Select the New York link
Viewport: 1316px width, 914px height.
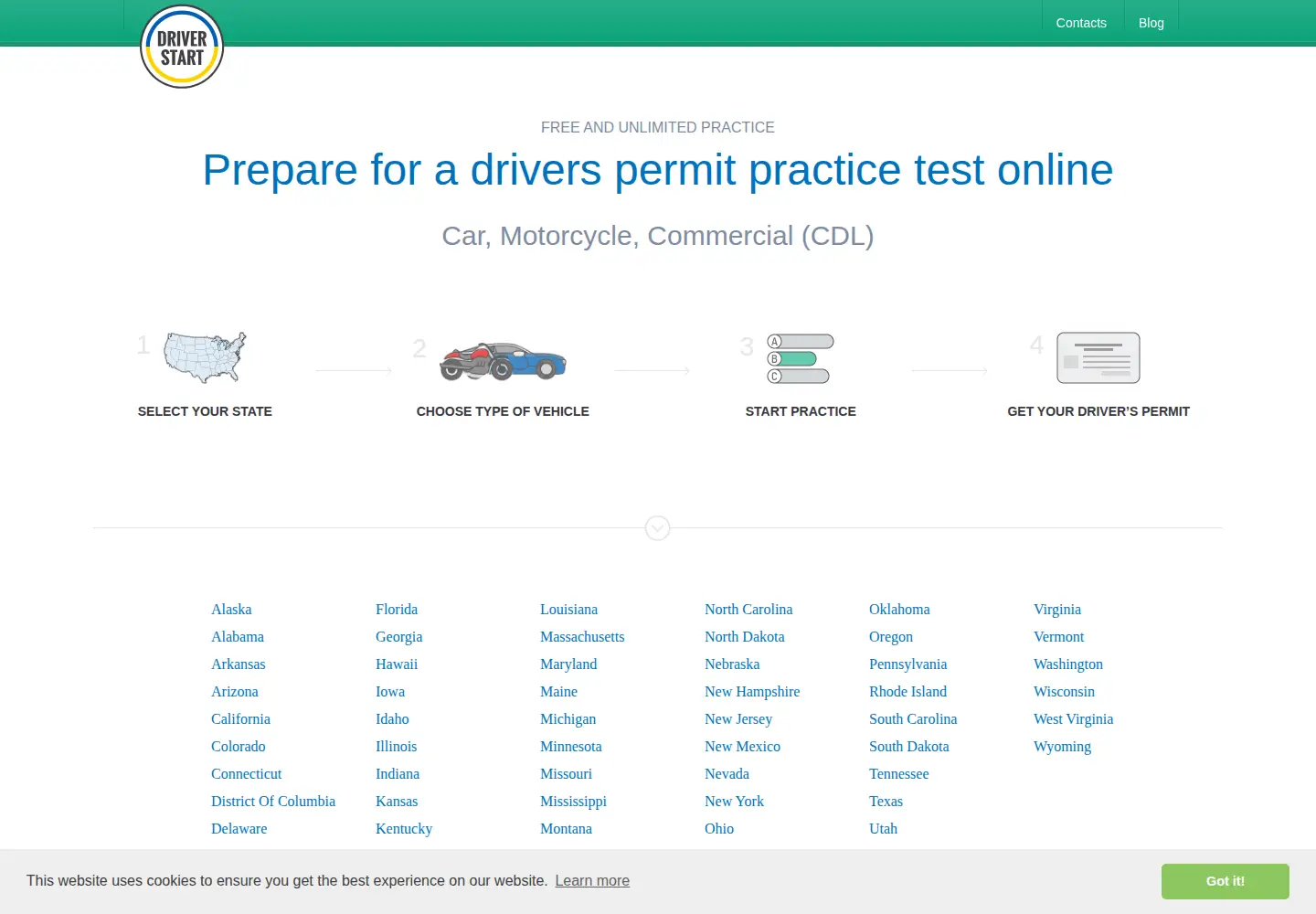(x=734, y=802)
